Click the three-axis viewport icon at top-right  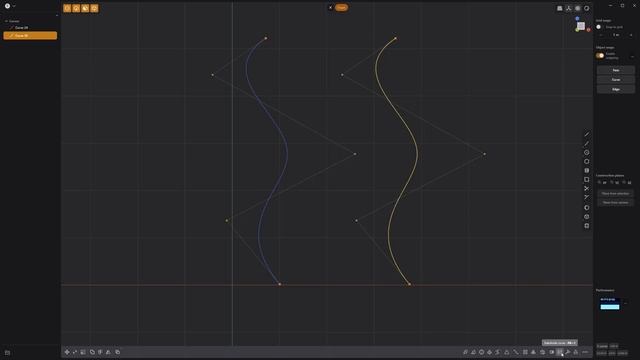[569, 8]
